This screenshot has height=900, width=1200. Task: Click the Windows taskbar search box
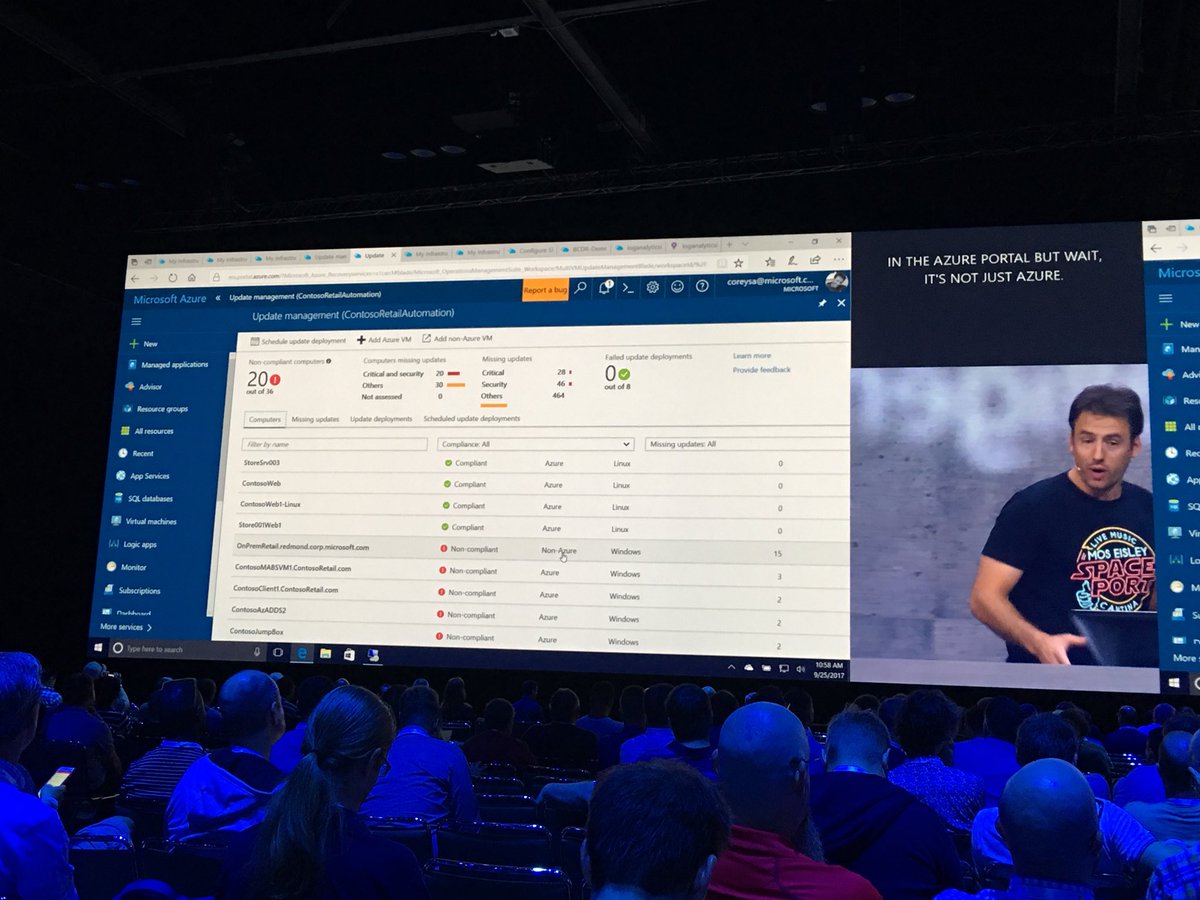pos(187,650)
